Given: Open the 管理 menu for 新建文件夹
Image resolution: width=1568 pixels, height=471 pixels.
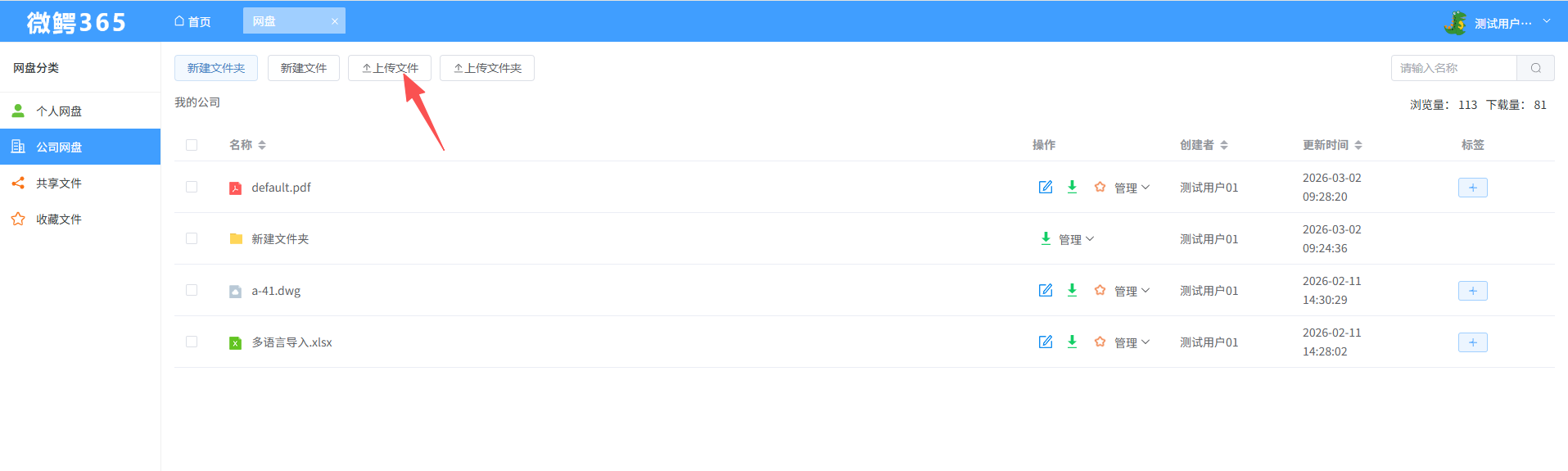Looking at the screenshot, I should coord(1076,239).
